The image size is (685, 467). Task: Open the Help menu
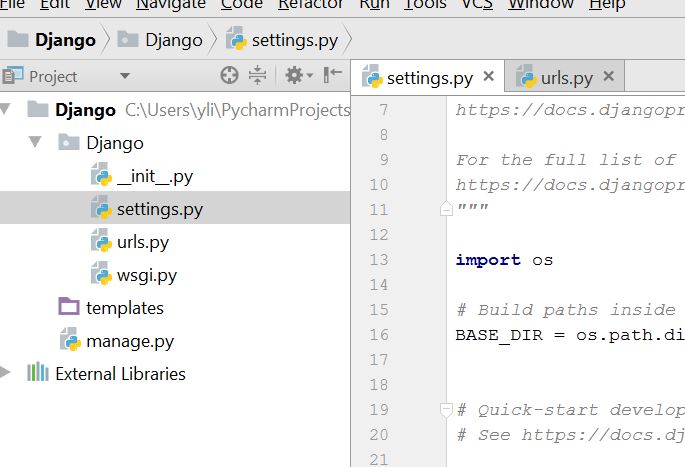607,4
